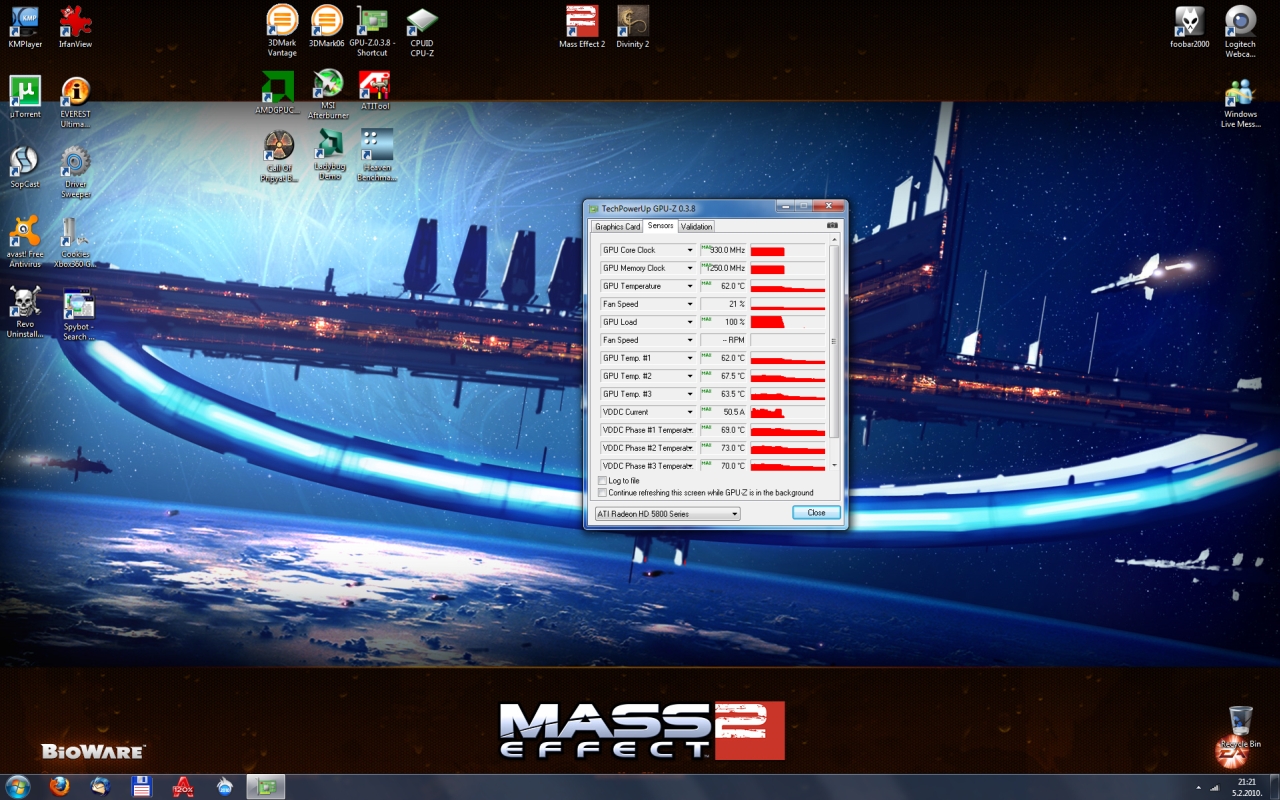Select the Driver Sweeper desktop icon

click(x=76, y=172)
